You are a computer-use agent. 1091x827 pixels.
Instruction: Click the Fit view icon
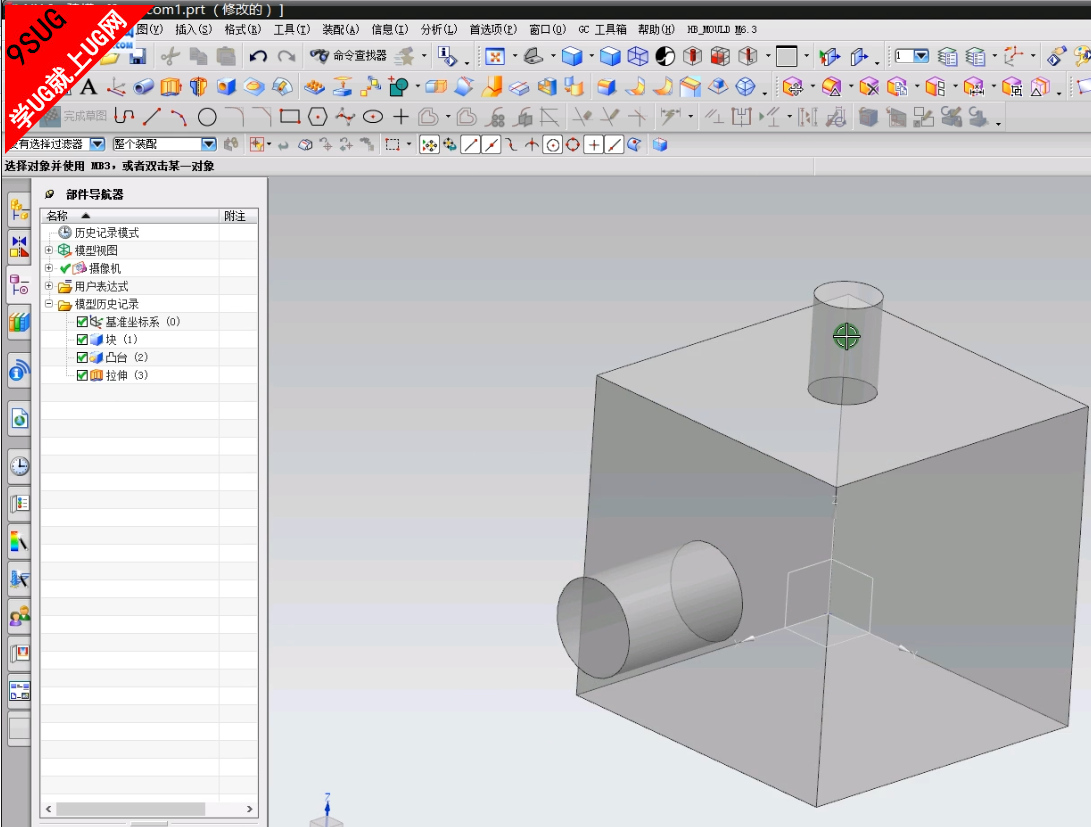(x=495, y=56)
